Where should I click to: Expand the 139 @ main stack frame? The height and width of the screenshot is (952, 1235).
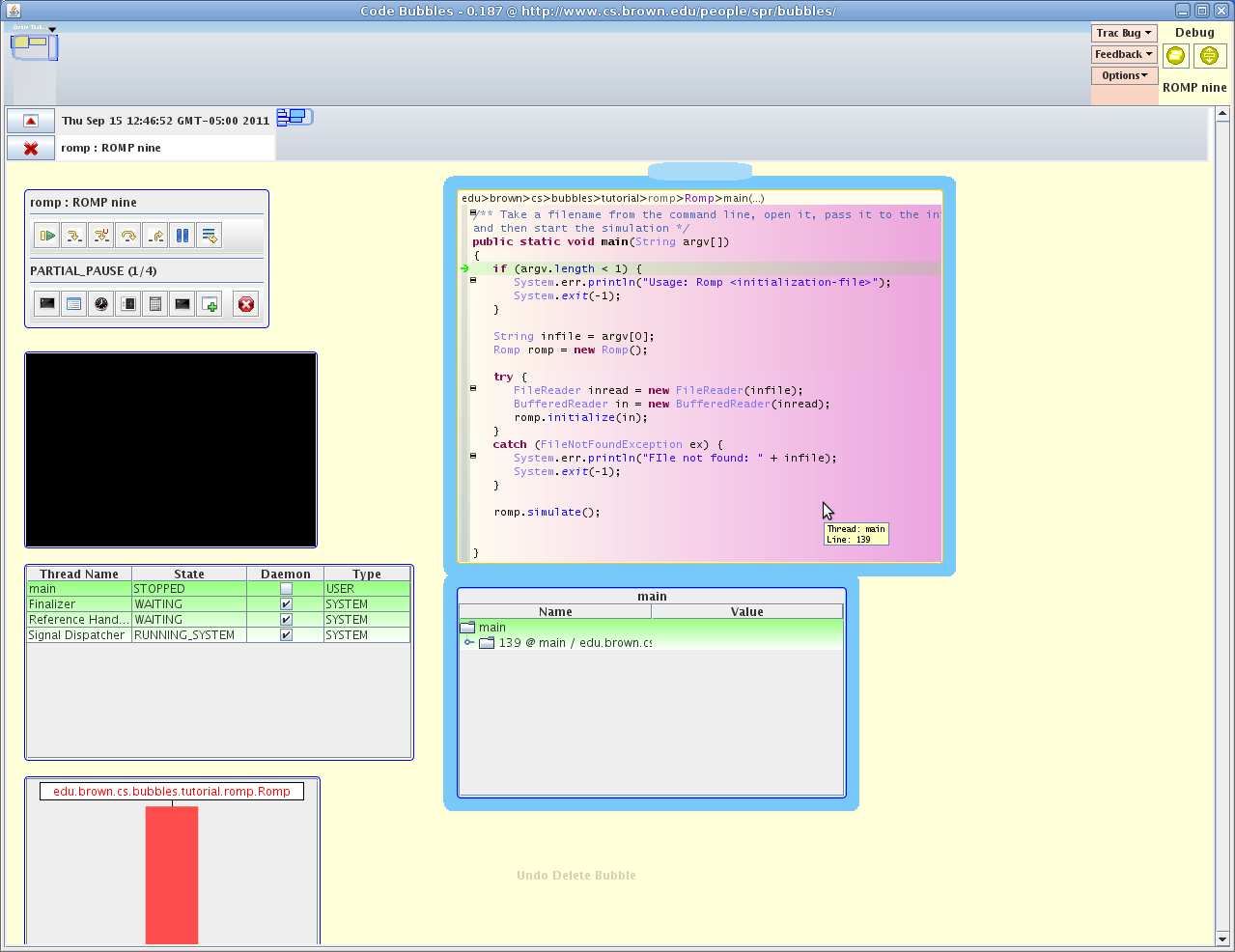point(468,643)
